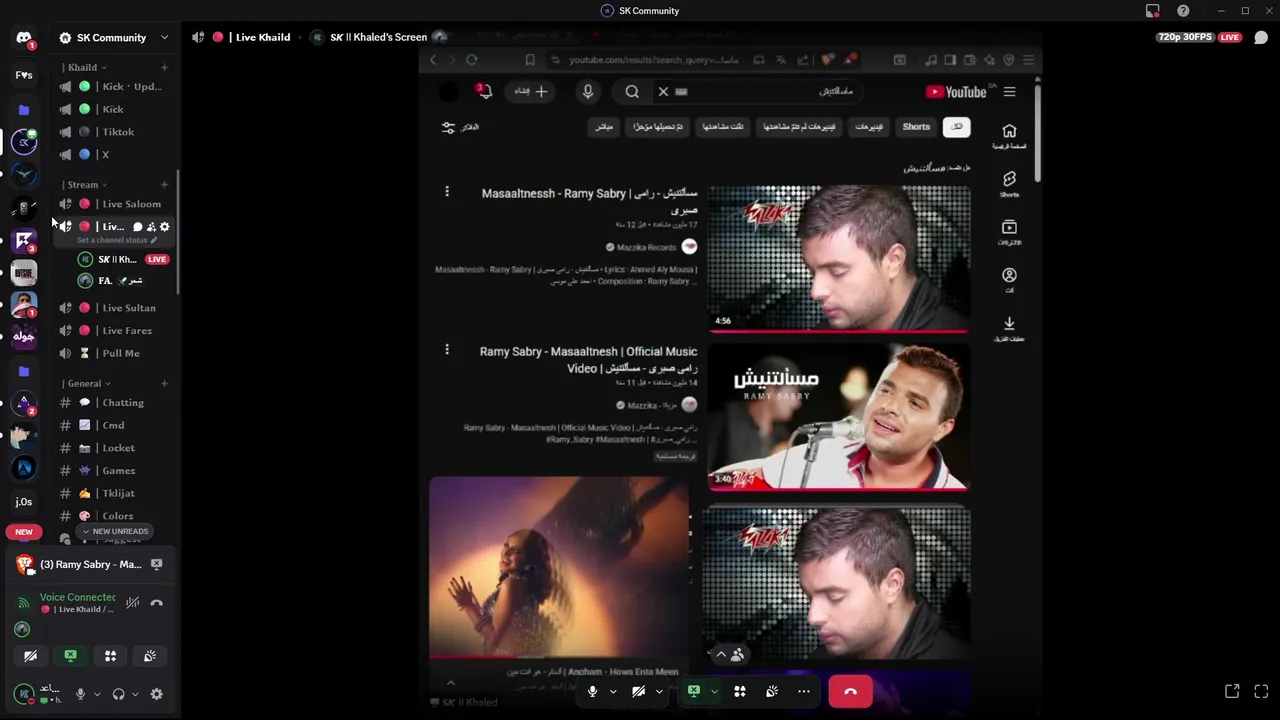Show participants above stream control bar

729,655
